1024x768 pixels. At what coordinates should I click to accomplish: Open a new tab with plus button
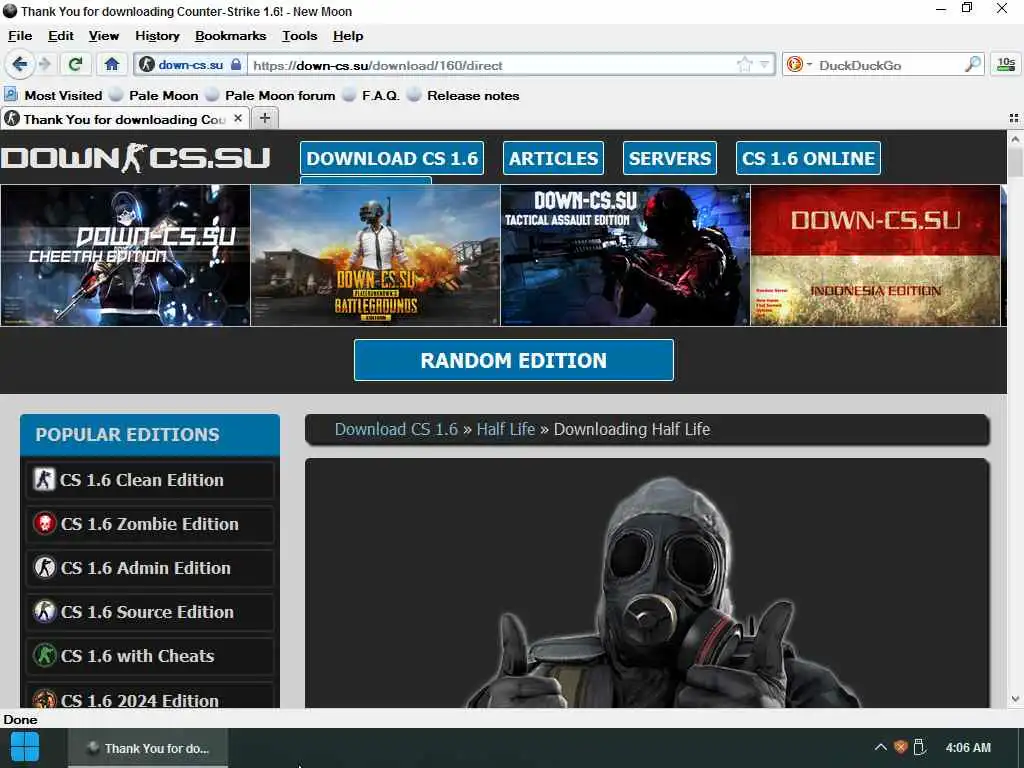(264, 118)
